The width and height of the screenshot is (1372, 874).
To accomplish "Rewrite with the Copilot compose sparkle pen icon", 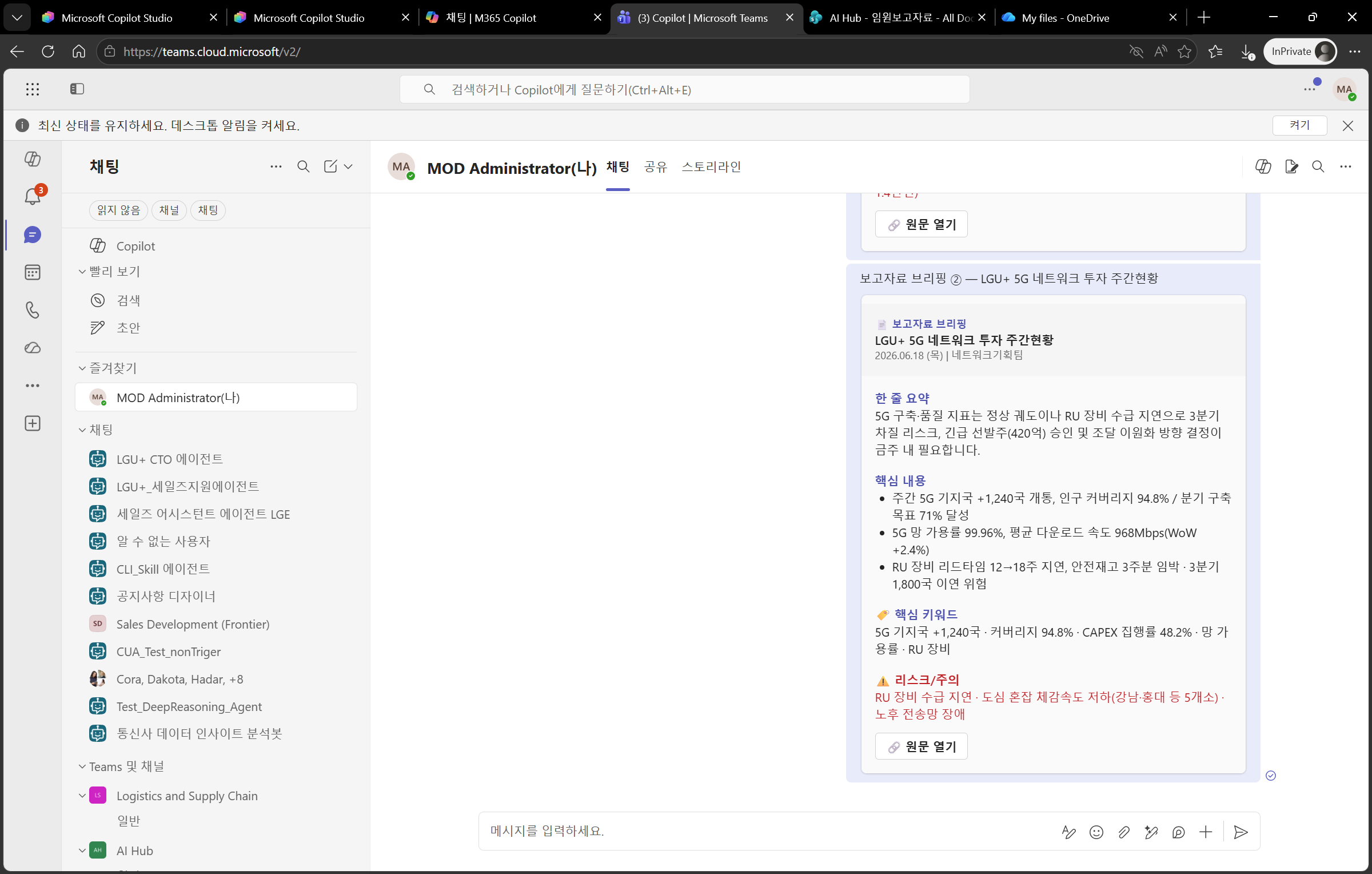I will tap(1151, 832).
